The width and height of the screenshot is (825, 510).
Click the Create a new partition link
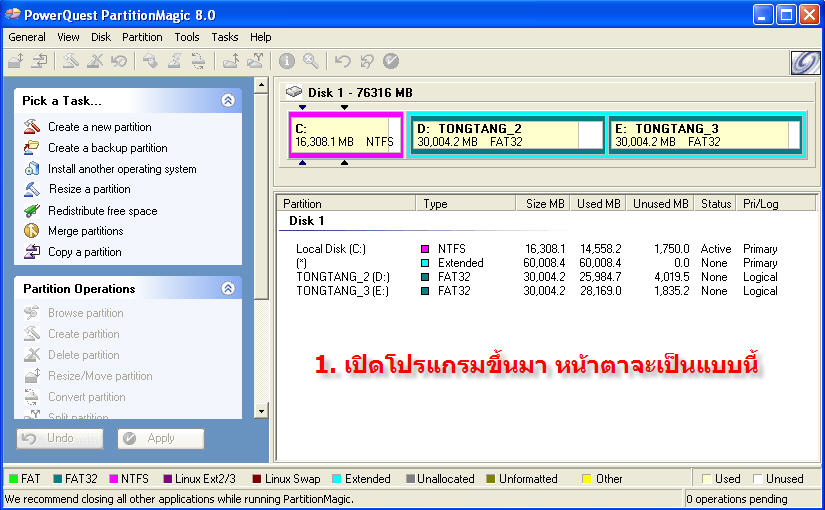tap(100, 127)
